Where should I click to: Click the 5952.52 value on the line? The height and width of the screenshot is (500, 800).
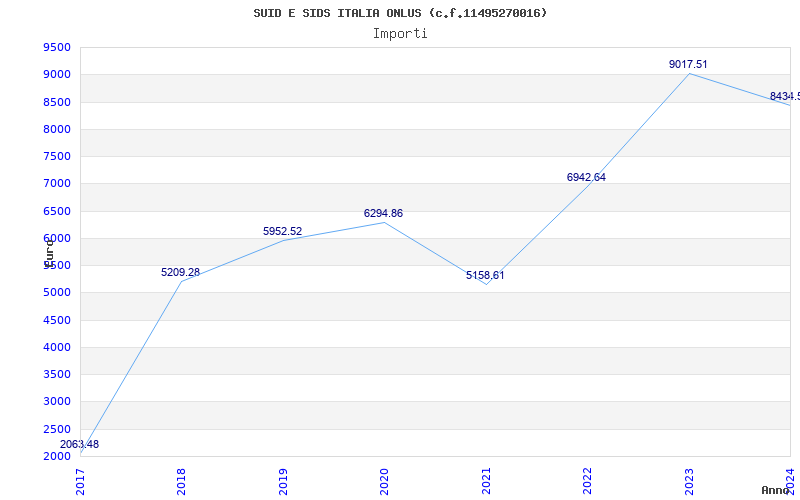(x=283, y=231)
